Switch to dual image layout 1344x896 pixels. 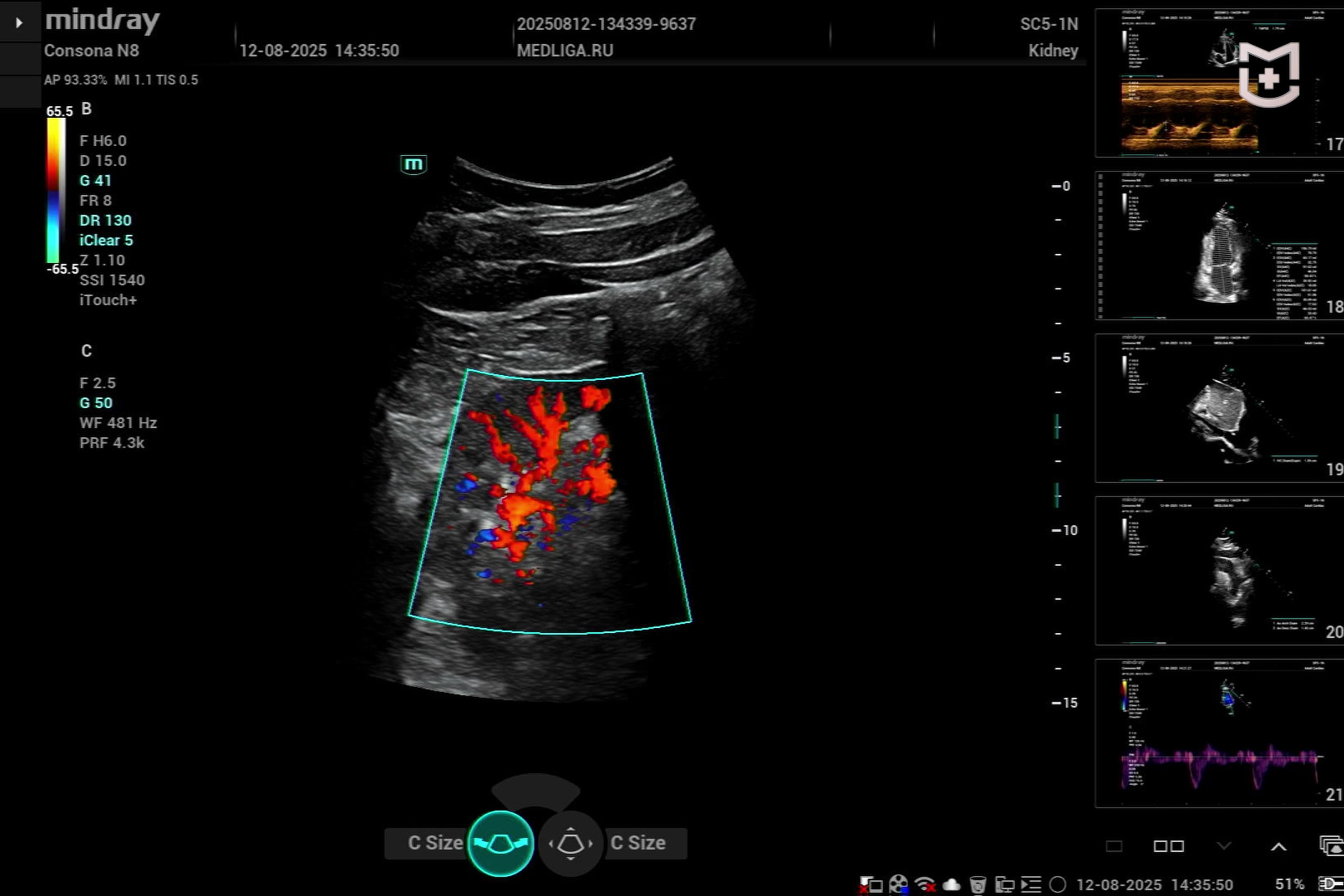1169,846
